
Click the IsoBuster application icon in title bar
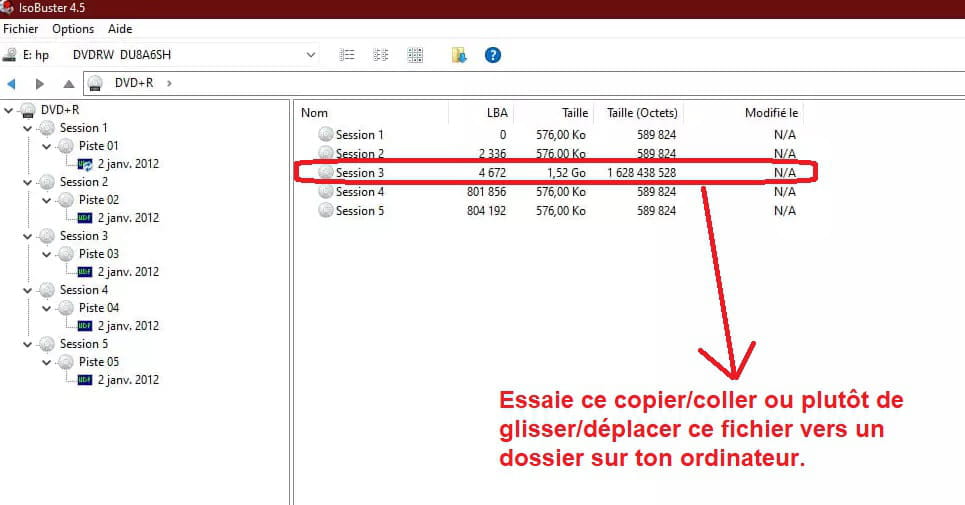[x=7, y=7]
